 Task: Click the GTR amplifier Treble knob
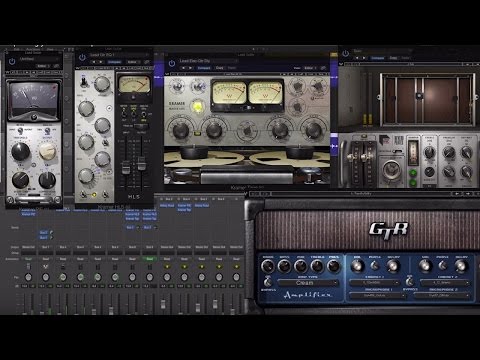pyautogui.click(x=317, y=266)
